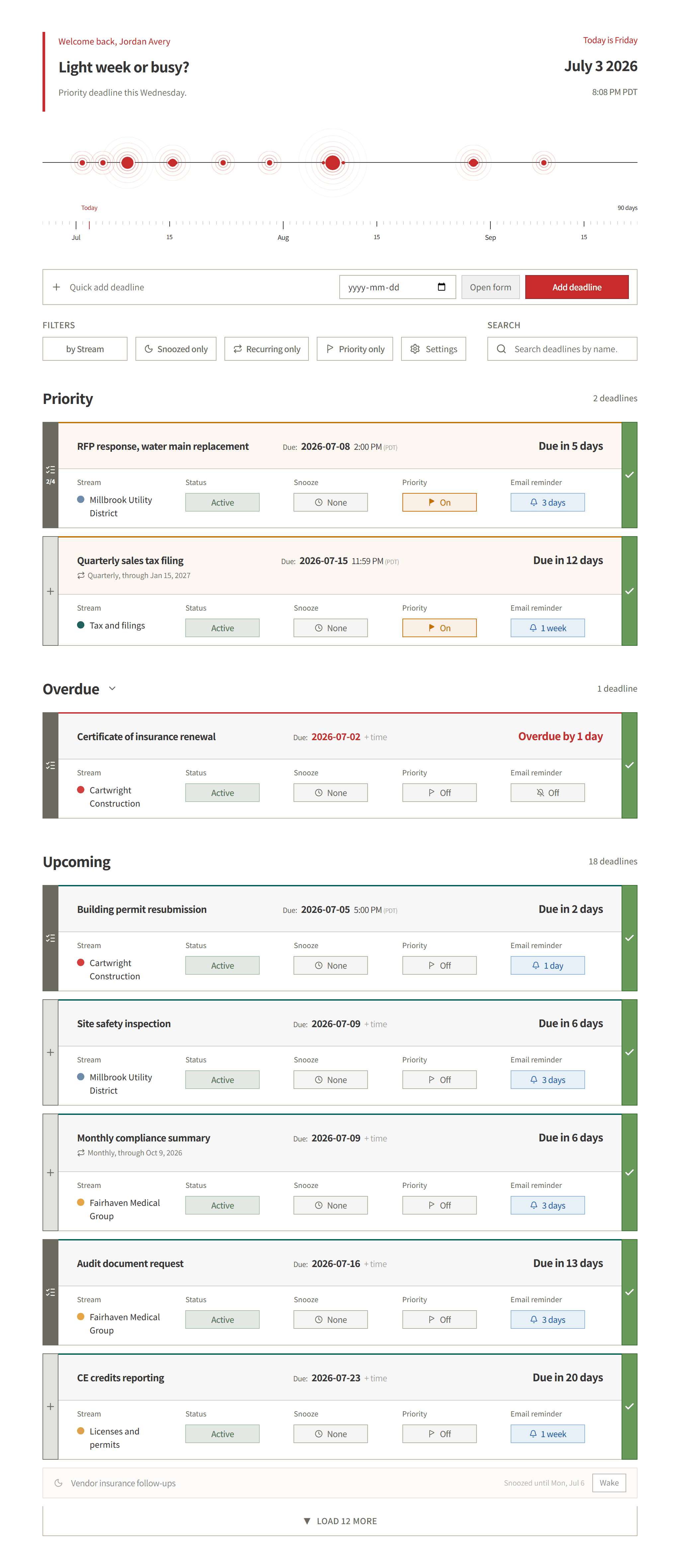
Task: Complete Building permit resubmission checkmark
Action: point(630,938)
